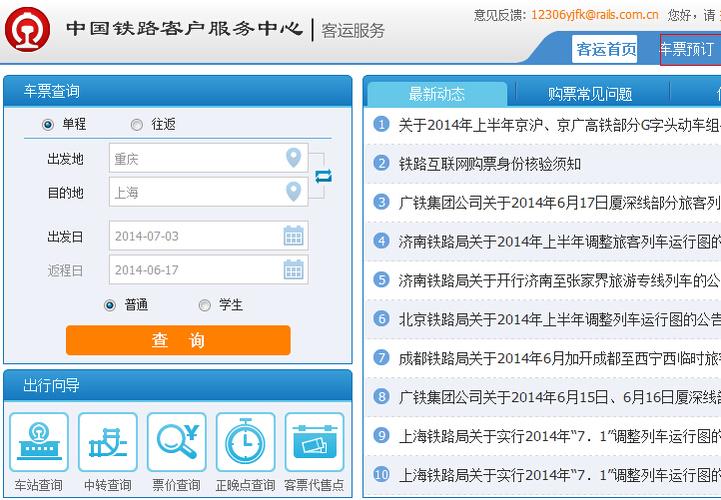Open news item 7 from 成都铁路局
Screen dimensions: 721x500
[x=559, y=358]
